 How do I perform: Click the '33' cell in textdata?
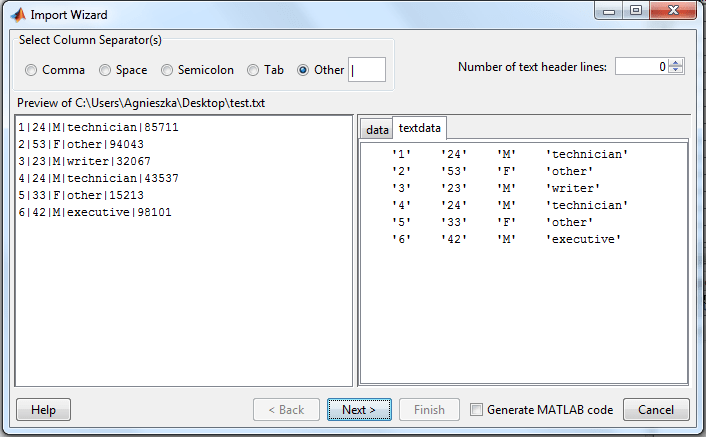point(454,222)
